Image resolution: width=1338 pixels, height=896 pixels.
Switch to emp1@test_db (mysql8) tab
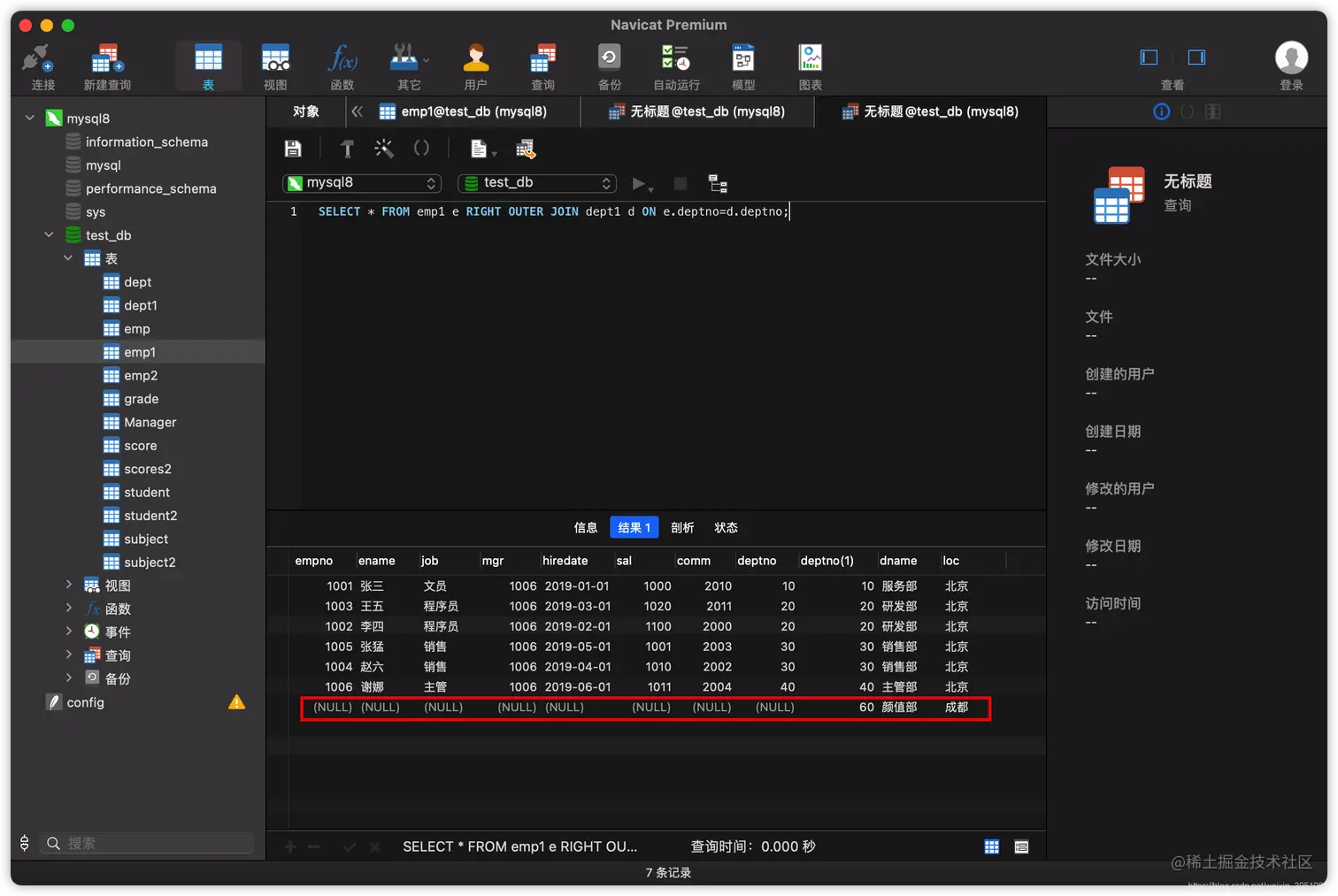coord(463,111)
